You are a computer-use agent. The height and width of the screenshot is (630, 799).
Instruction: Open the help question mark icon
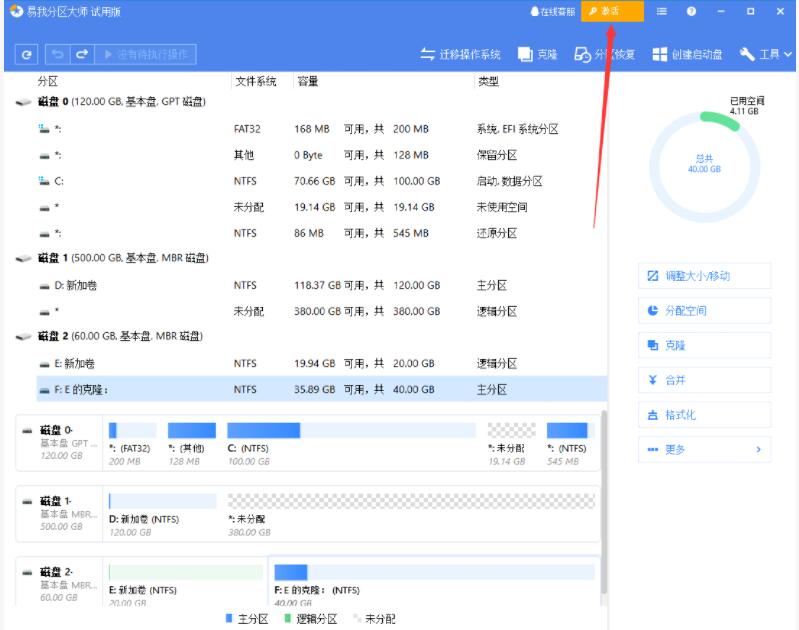coord(691,11)
